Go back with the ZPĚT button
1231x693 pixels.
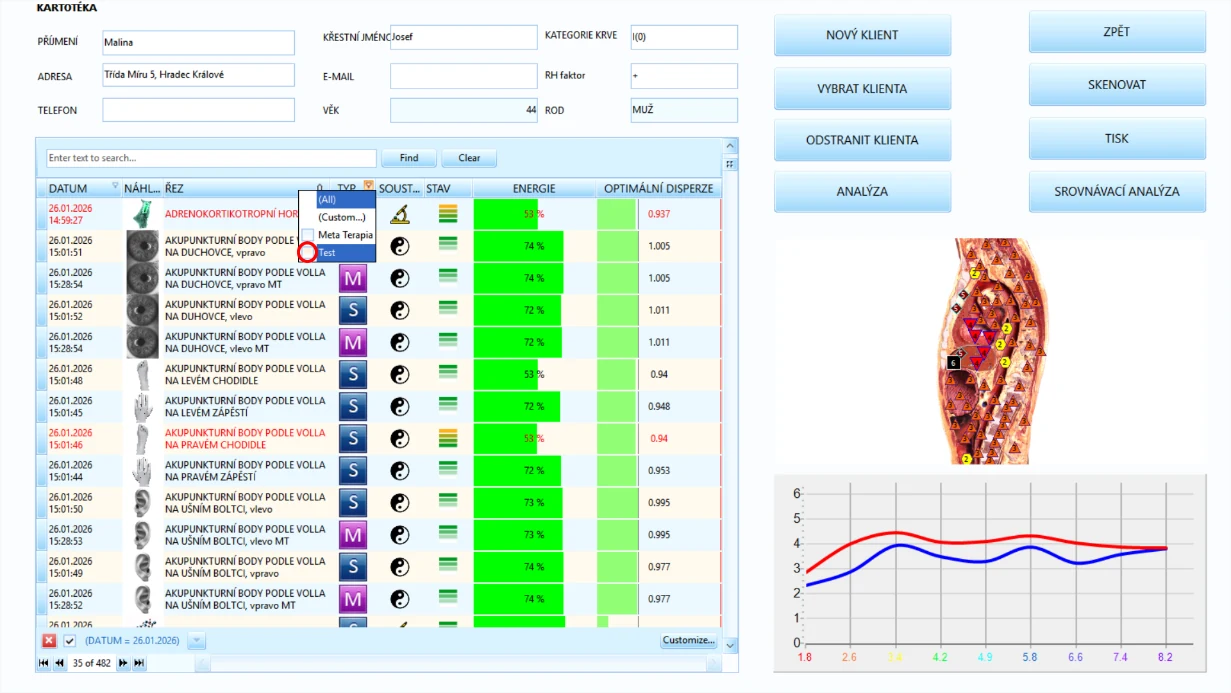[x=1117, y=32]
